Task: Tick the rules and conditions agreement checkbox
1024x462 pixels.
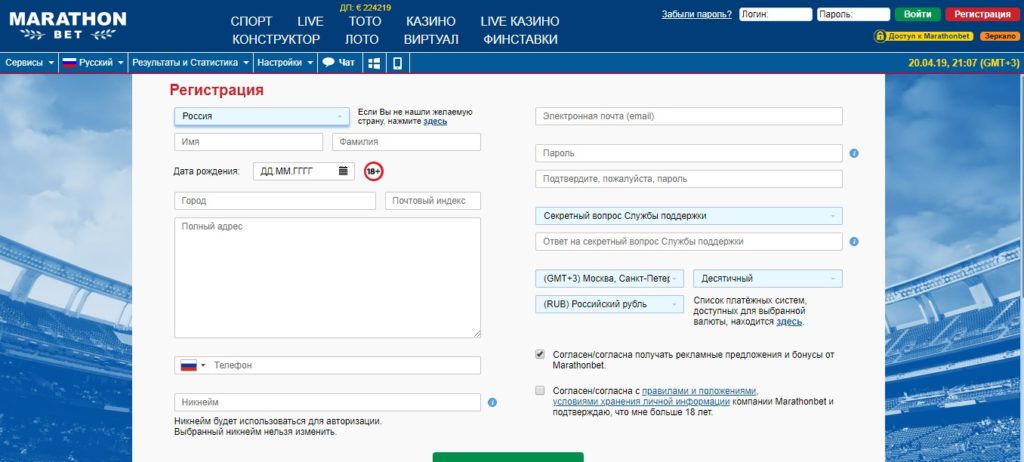Action: [540, 390]
